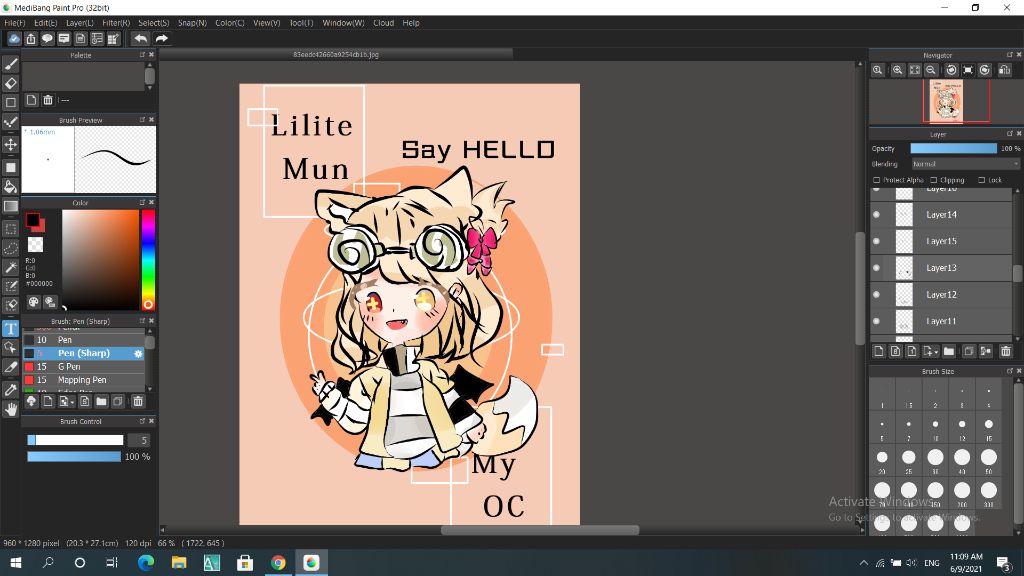Hide Layer12 using its visibility dot

click(876, 295)
